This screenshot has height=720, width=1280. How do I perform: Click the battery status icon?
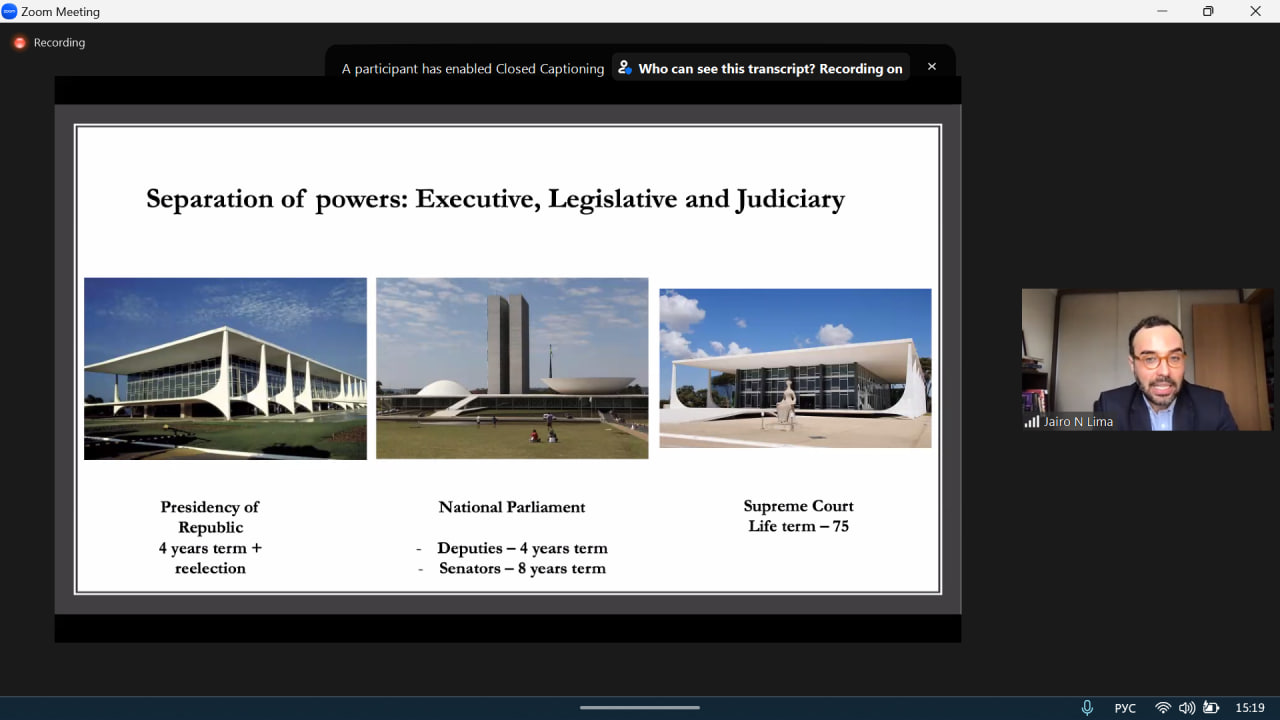1211,708
